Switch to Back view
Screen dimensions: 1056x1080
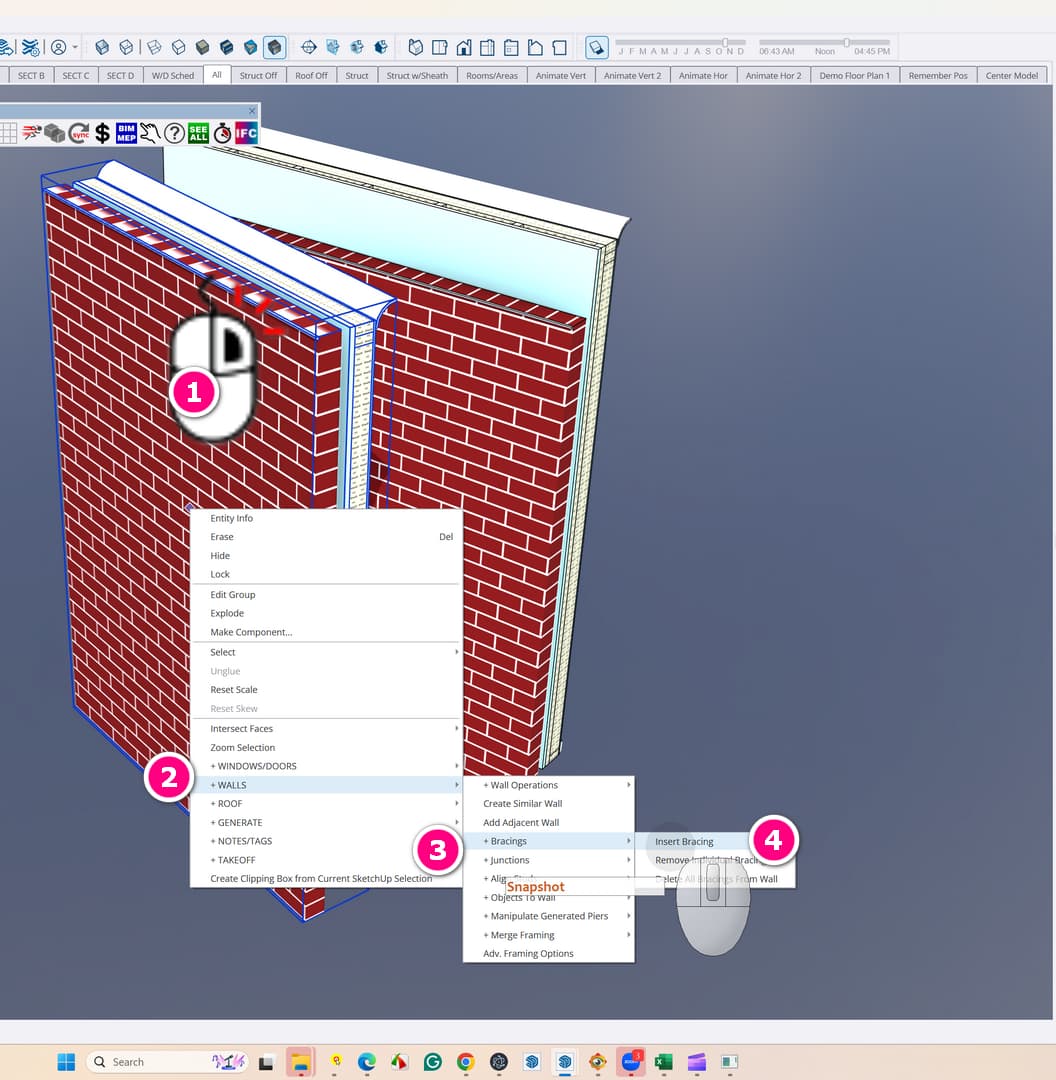[511, 47]
